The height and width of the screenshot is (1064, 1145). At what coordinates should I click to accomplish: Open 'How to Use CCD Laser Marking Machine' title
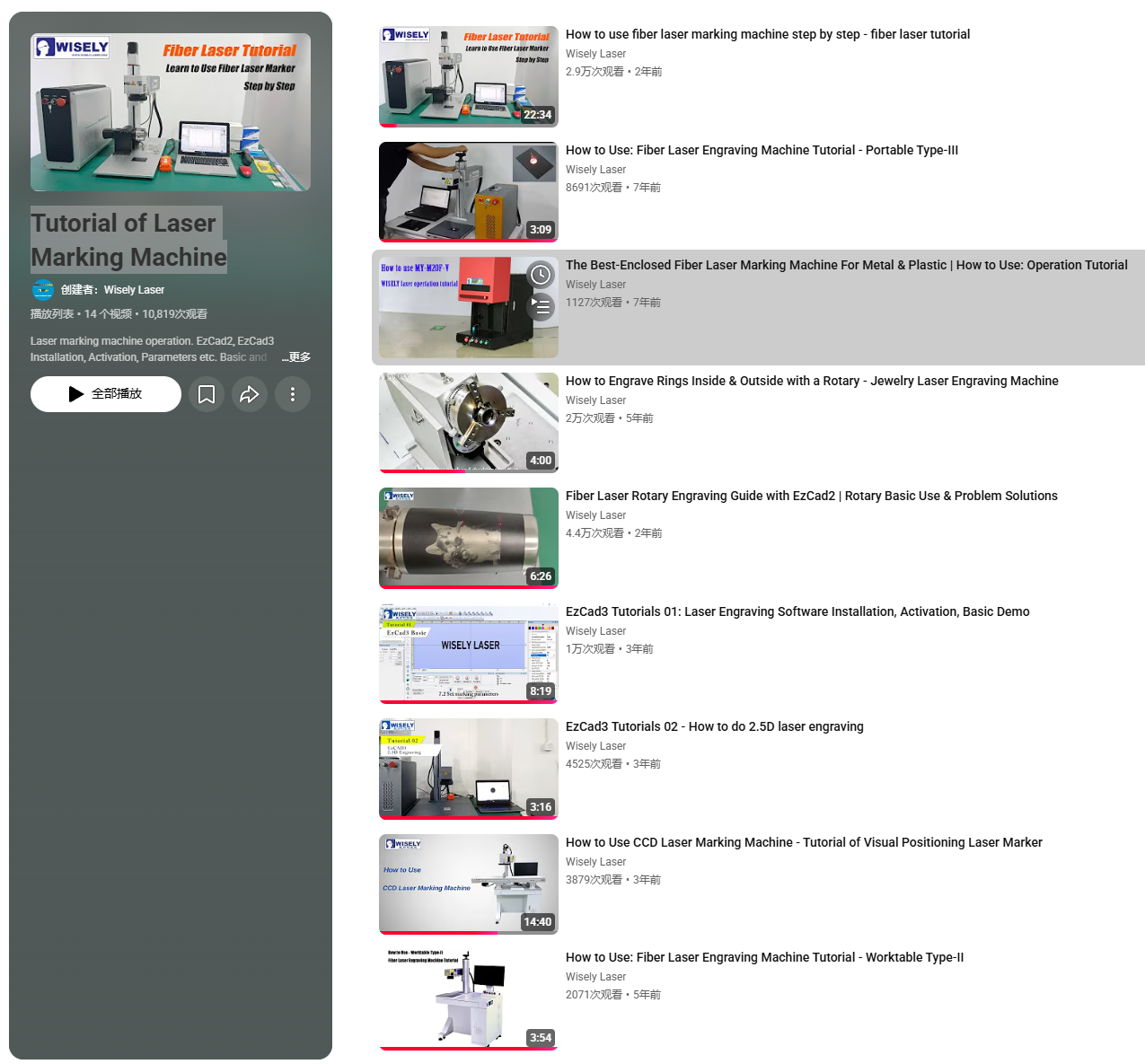coord(804,842)
